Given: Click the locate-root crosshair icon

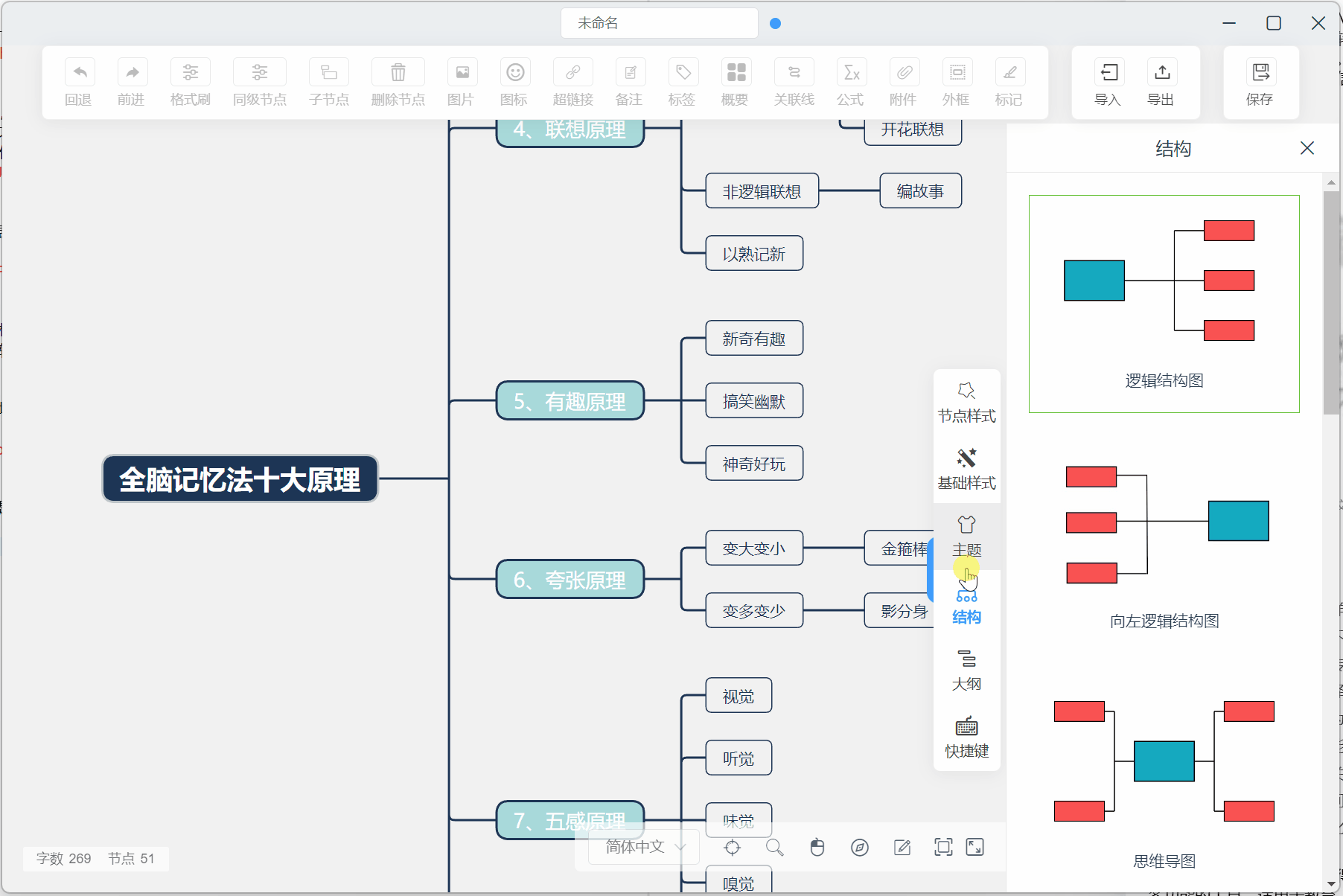Looking at the screenshot, I should pos(733,847).
